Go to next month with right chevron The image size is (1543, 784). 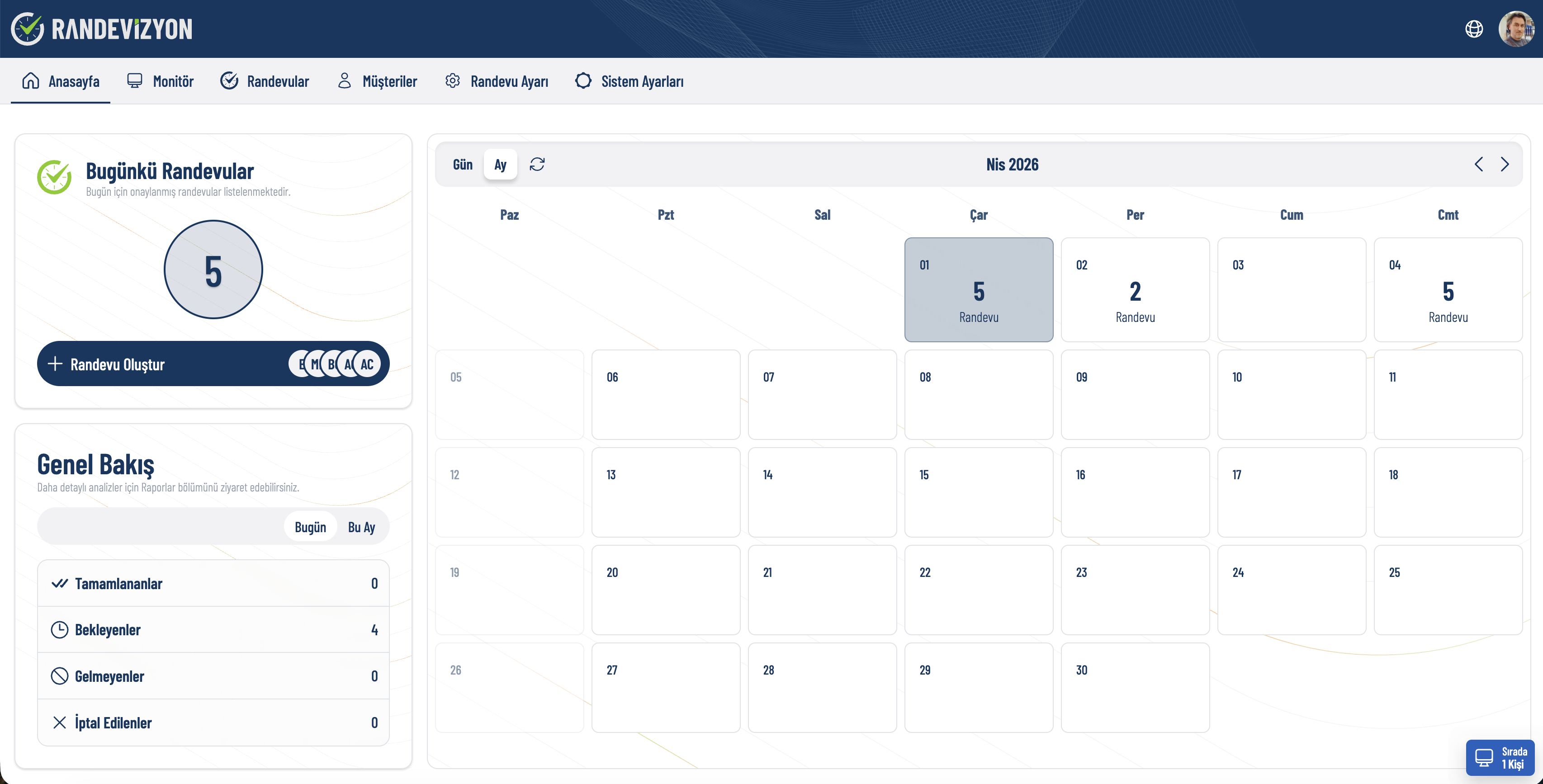[x=1505, y=164]
